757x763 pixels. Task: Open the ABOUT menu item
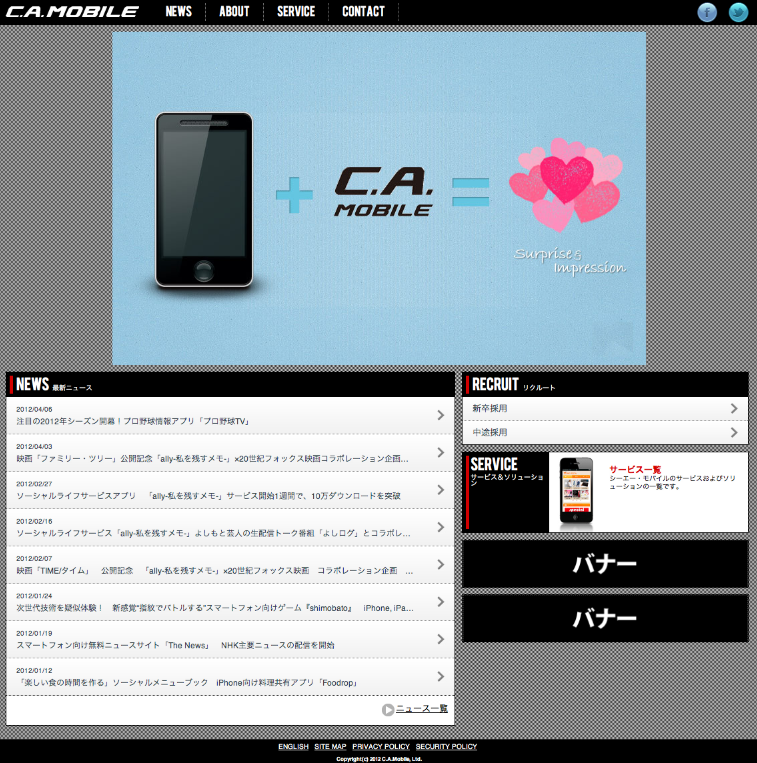234,12
